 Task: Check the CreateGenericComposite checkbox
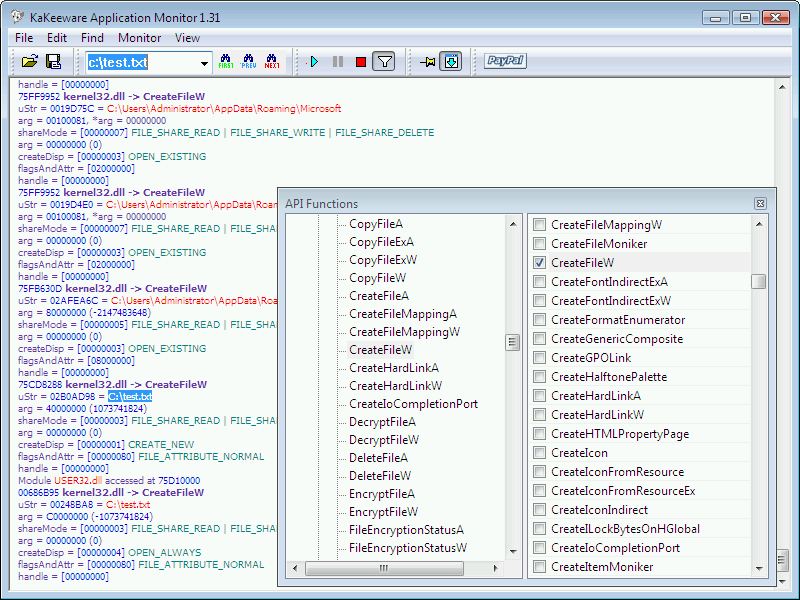coord(539,338)
